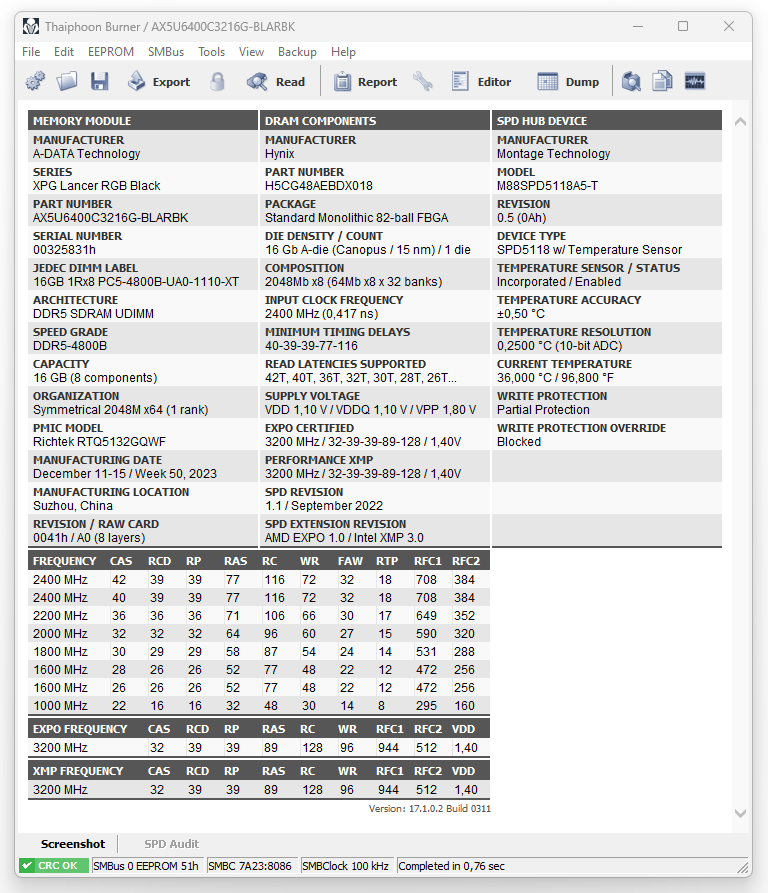Click the Richtek RTQ5132GQWF PMIC value
Screen dimensions: 768x893
tap(99, 441)
